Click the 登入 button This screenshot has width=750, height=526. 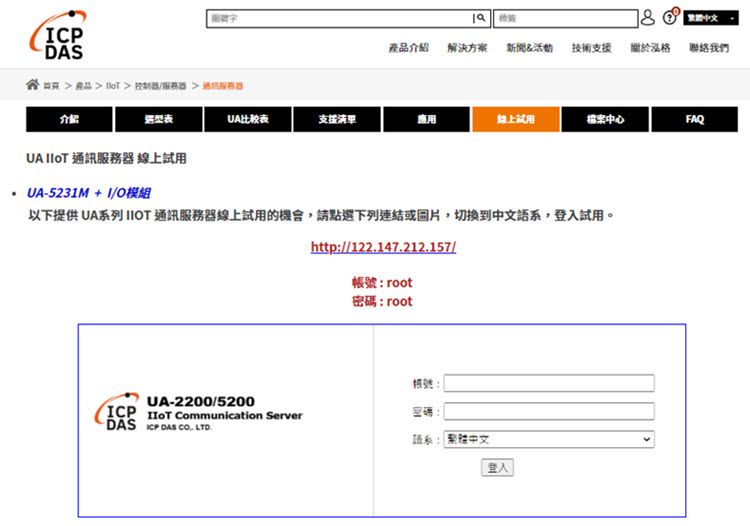[x=497, y=467]
